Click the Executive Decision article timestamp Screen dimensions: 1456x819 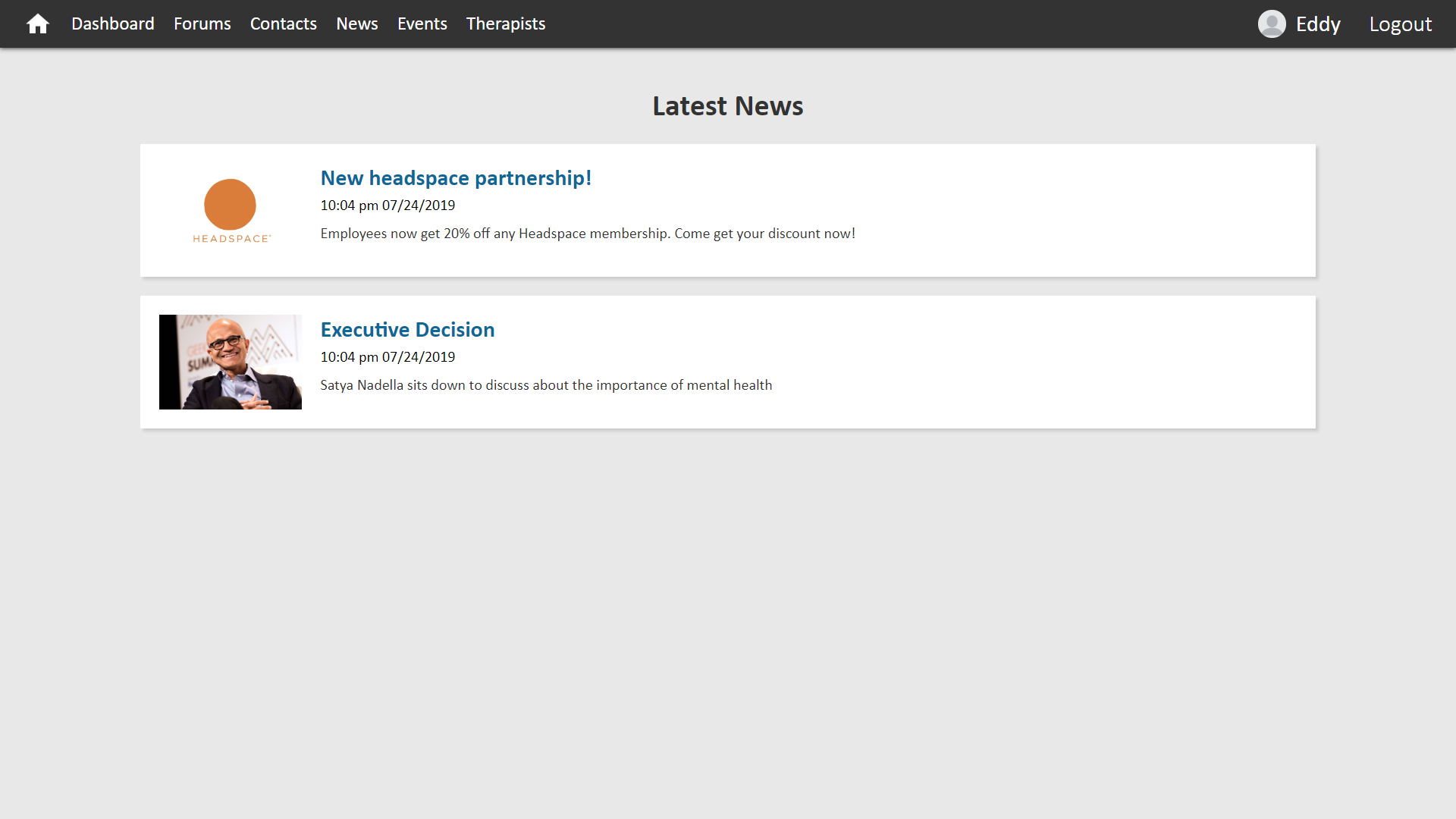coord(388,357)
